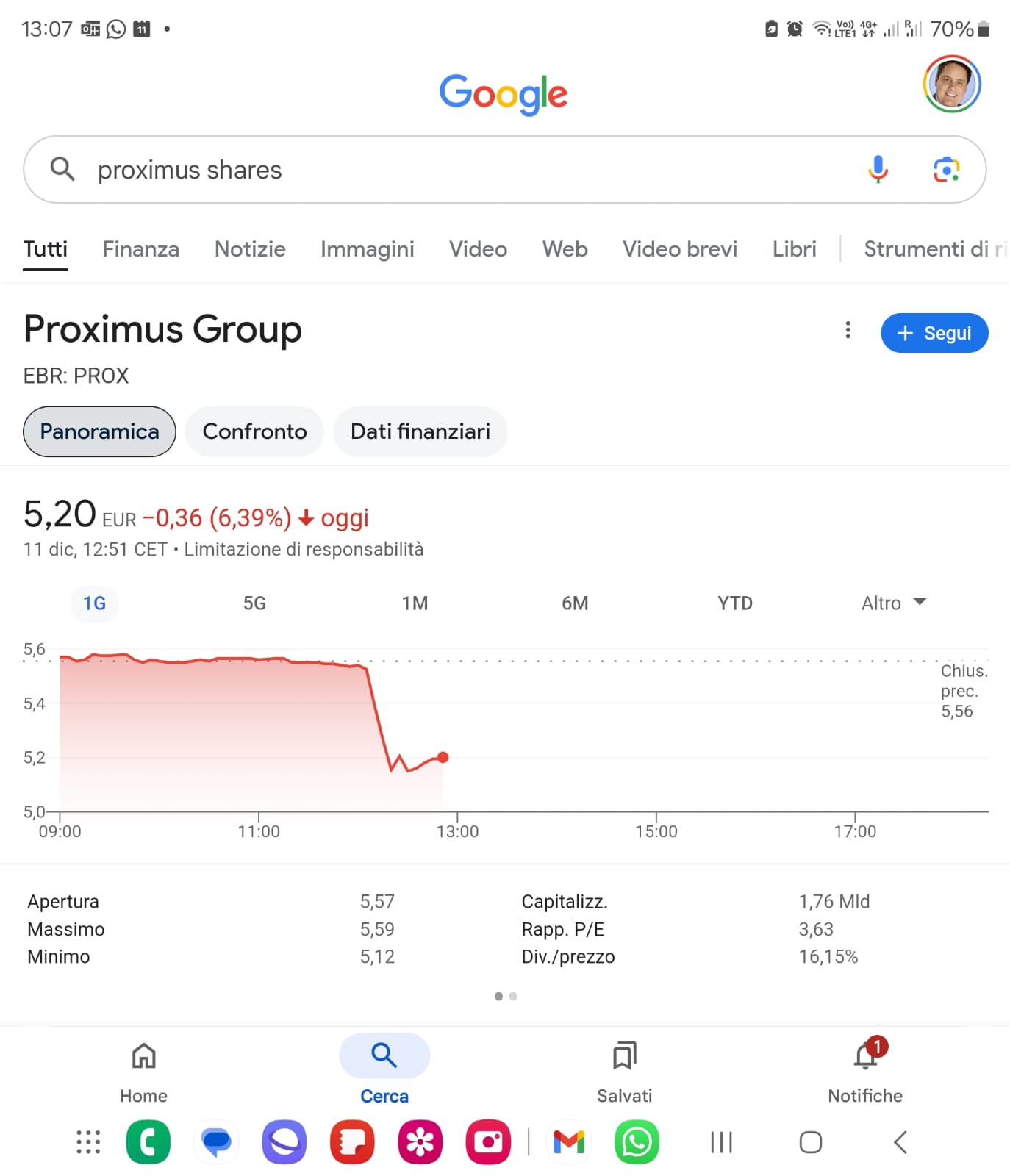Select the 5G chart time range
1010x1176 pixels.
(254, 603)
